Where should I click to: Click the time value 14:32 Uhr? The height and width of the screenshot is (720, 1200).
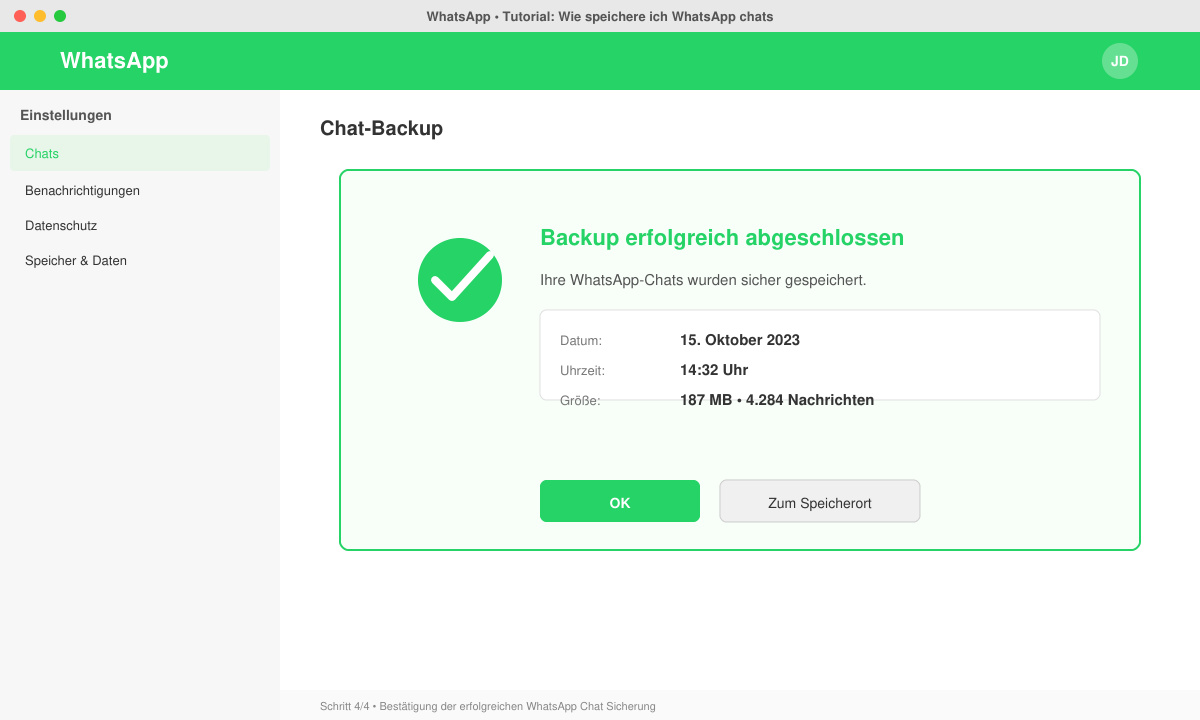tap(714, 370)
